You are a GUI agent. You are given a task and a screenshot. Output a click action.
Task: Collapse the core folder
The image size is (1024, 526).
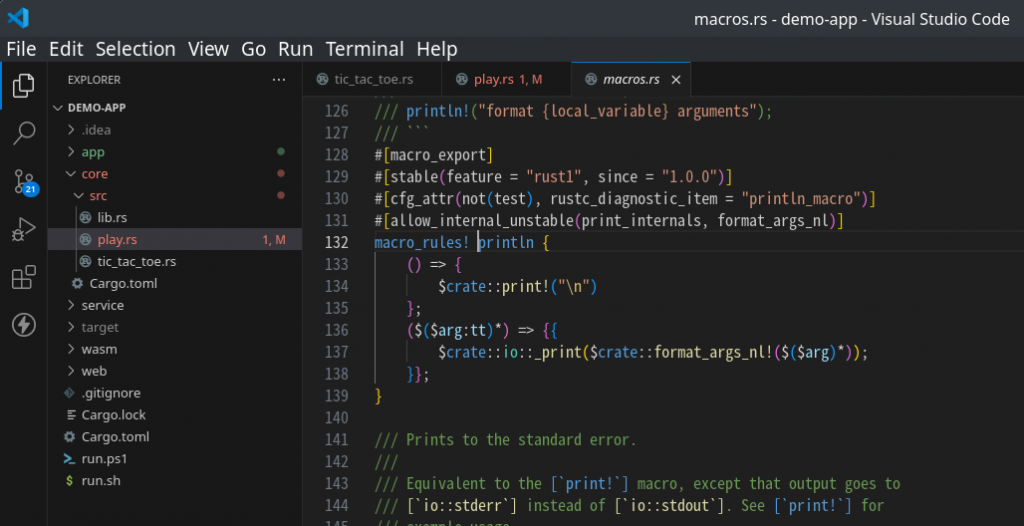tap(71, 174)
